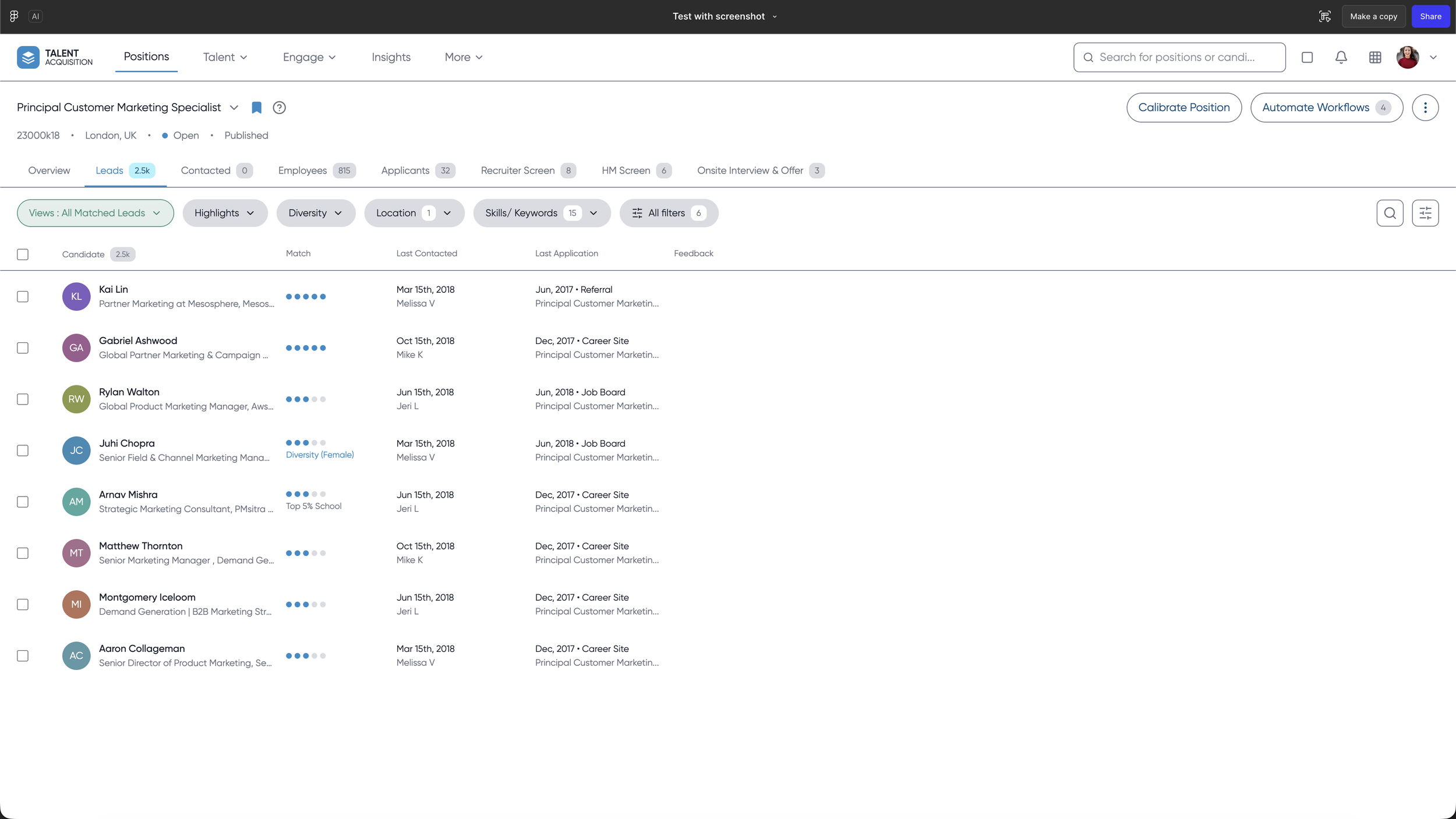Check the box for Juhi Chopra

tap(23, 451)
